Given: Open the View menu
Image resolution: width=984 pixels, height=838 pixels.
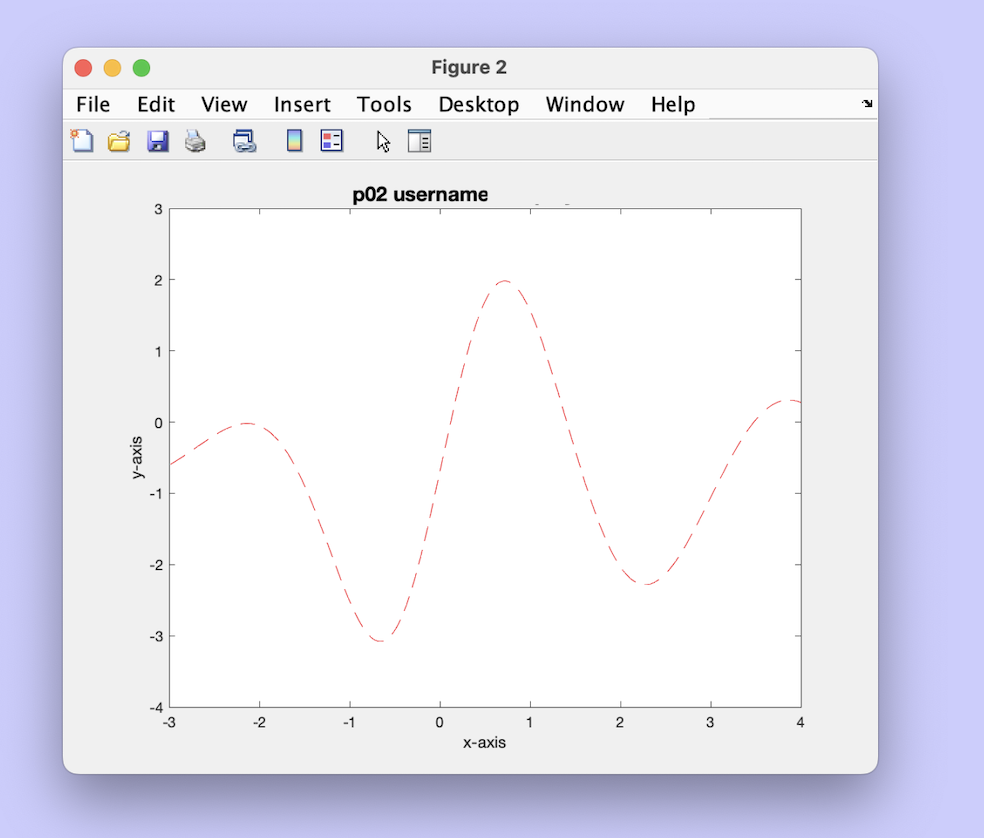Looking at the screenshot, I should [x=224, y=104].
